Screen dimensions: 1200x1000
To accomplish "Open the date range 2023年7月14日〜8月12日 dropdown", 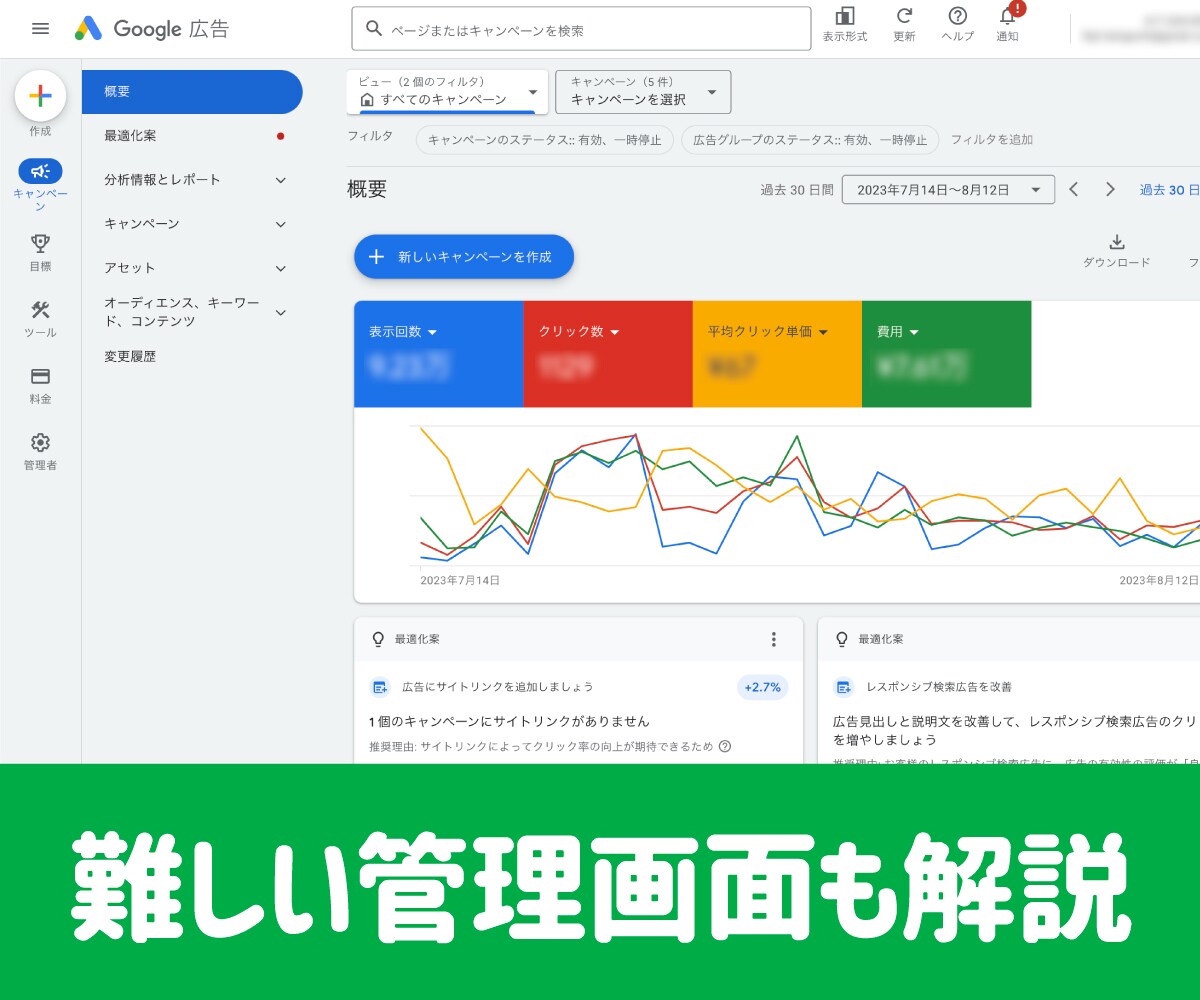I will (948, 189).
